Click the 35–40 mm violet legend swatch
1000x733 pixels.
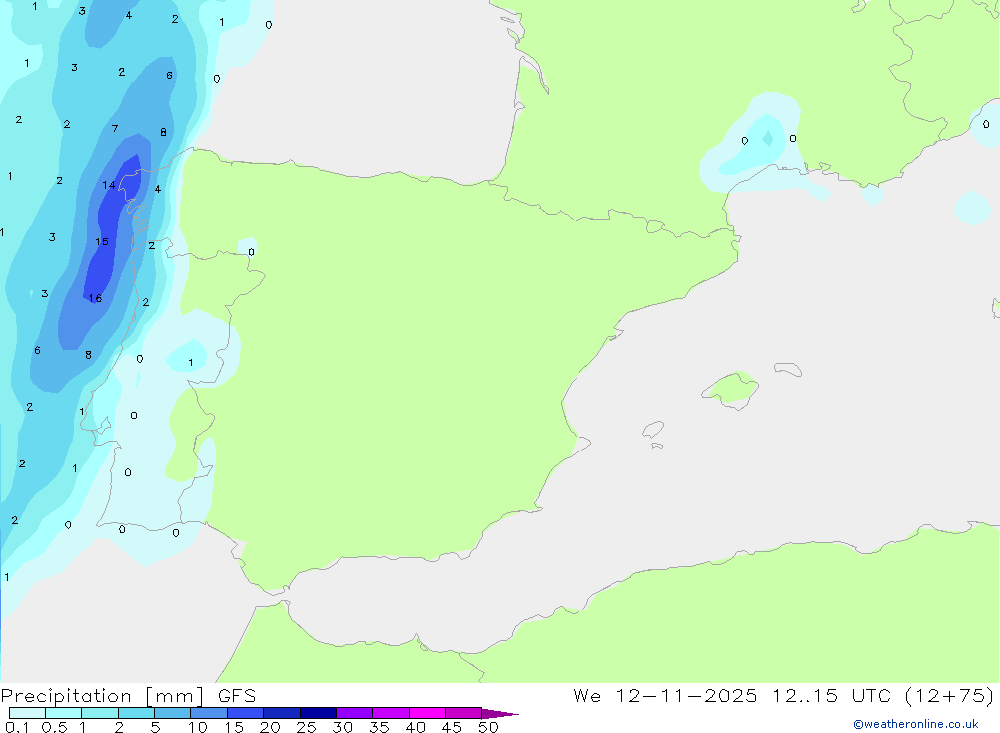[x=391, y=713]
